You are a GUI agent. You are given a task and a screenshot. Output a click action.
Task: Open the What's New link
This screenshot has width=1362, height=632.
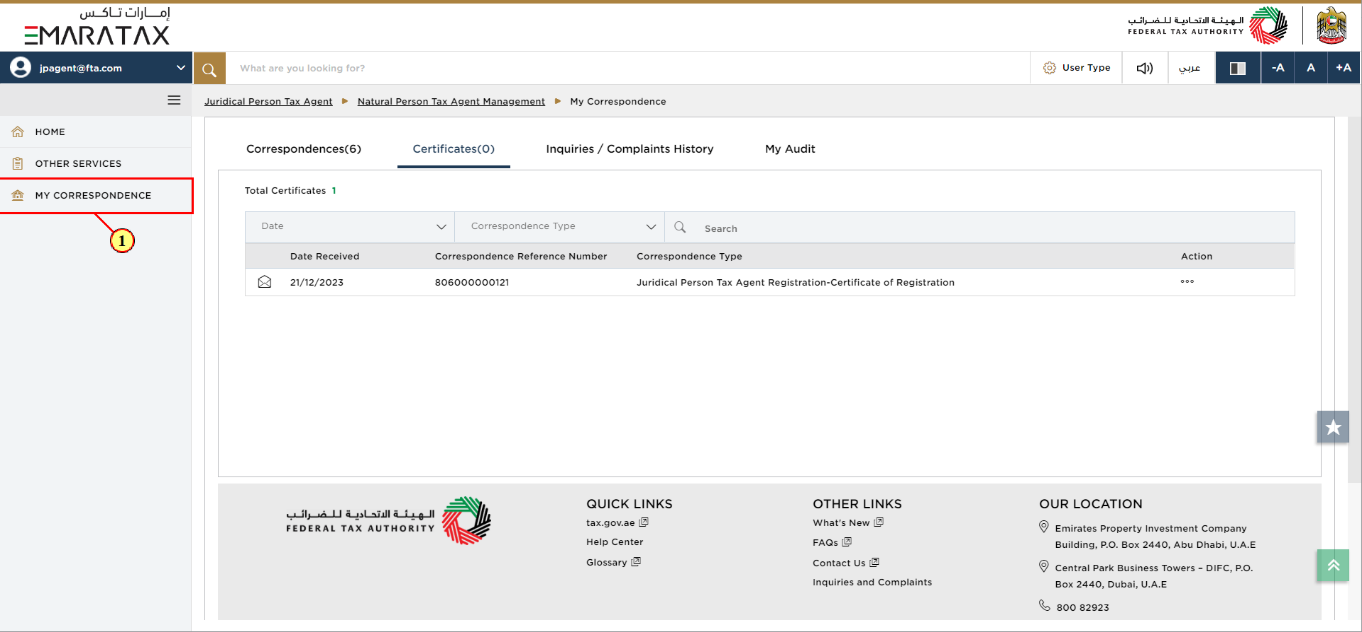tap(841, 522)
